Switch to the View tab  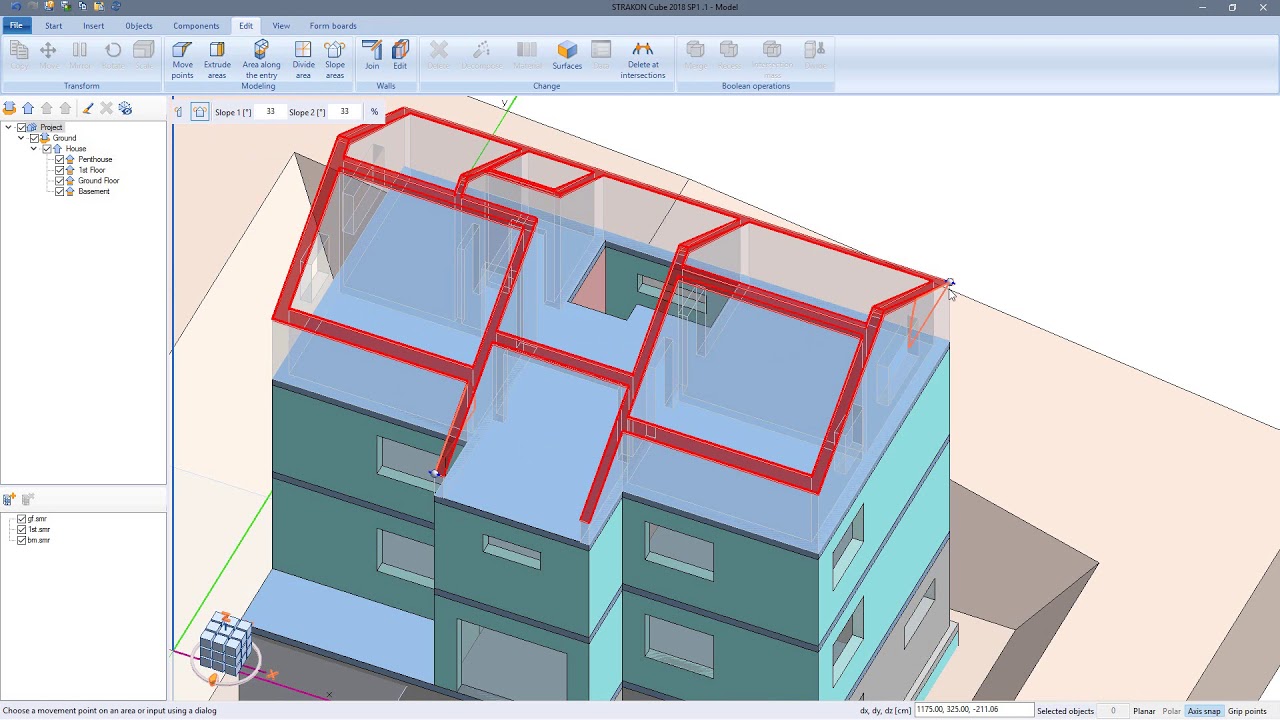(x=281, y=26)
